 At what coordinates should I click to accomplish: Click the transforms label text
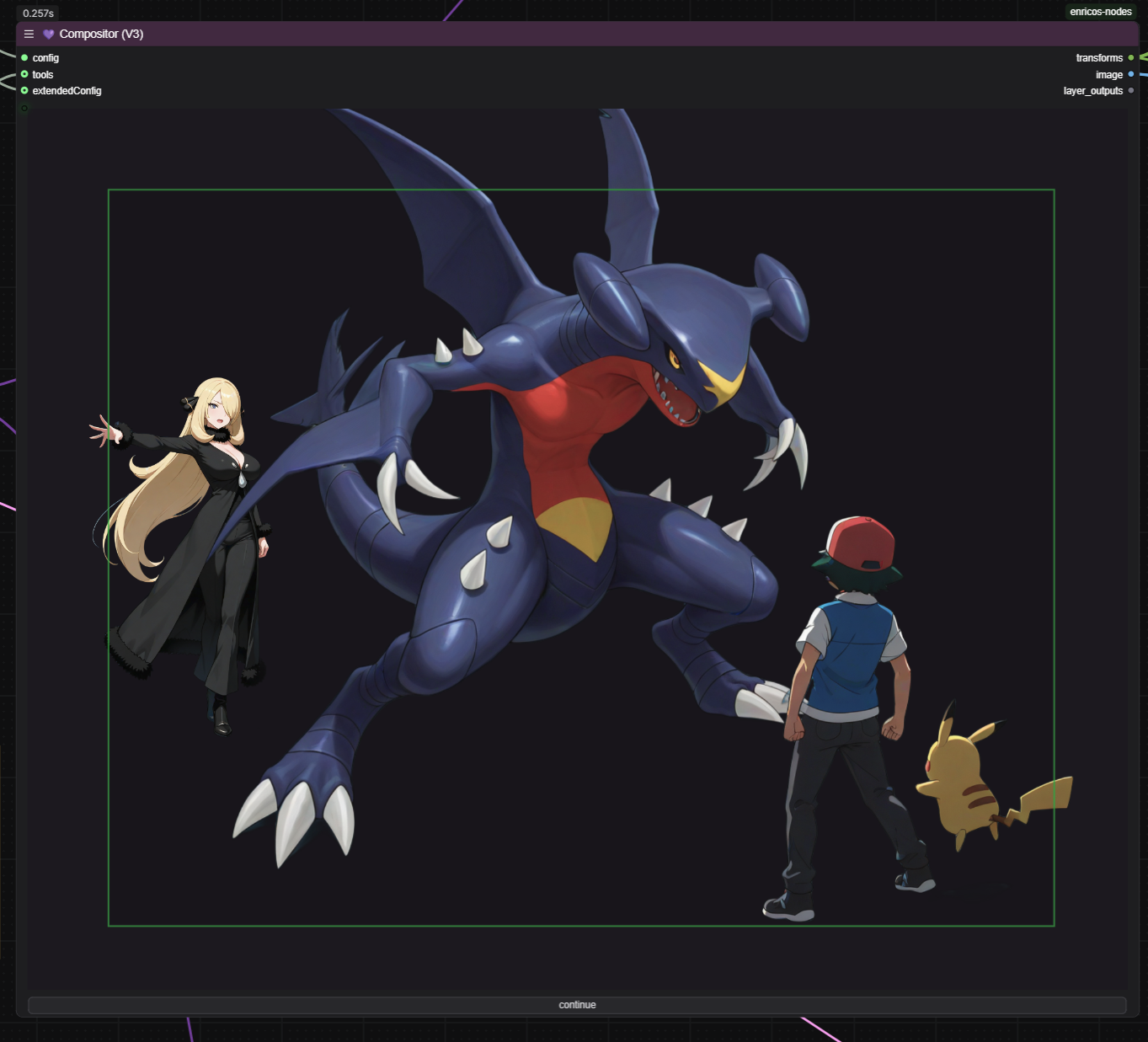pyautogui.click(x=1099, y=58)
